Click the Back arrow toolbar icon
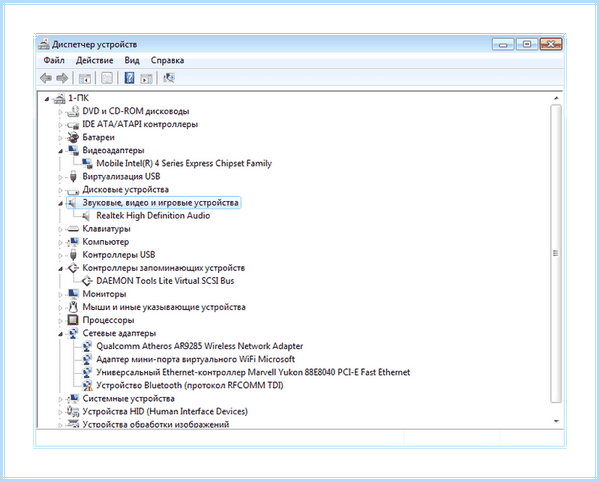This screenshot has width=600, height=482. 46,78
